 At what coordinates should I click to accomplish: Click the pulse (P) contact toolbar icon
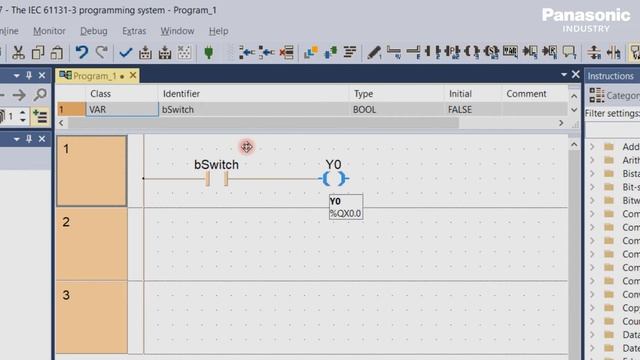pyautogui.click(x=452, y=52)
